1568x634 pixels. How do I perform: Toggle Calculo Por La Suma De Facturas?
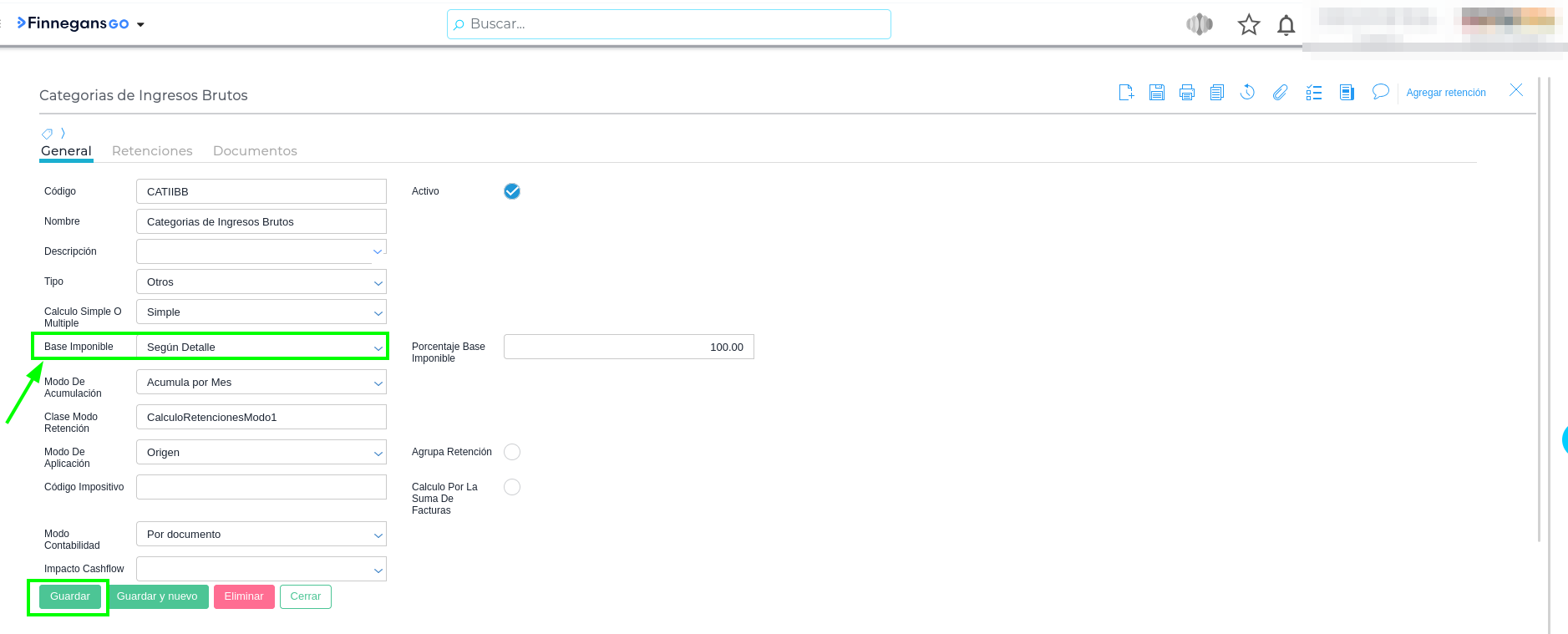[x=512, y=487]
